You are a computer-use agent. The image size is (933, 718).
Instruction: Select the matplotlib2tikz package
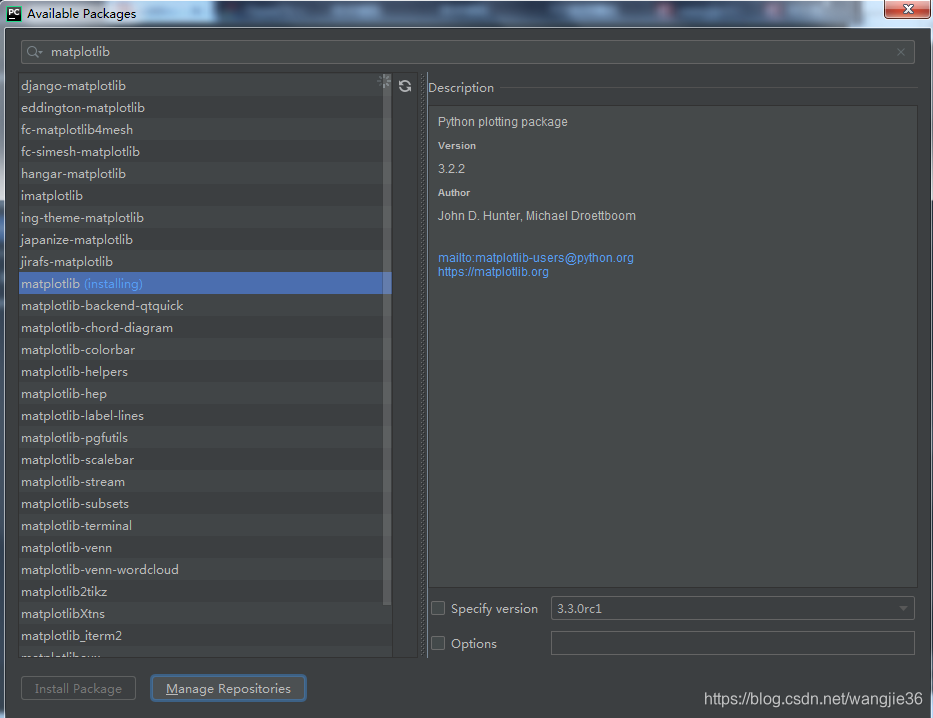[x=64, y=591]
